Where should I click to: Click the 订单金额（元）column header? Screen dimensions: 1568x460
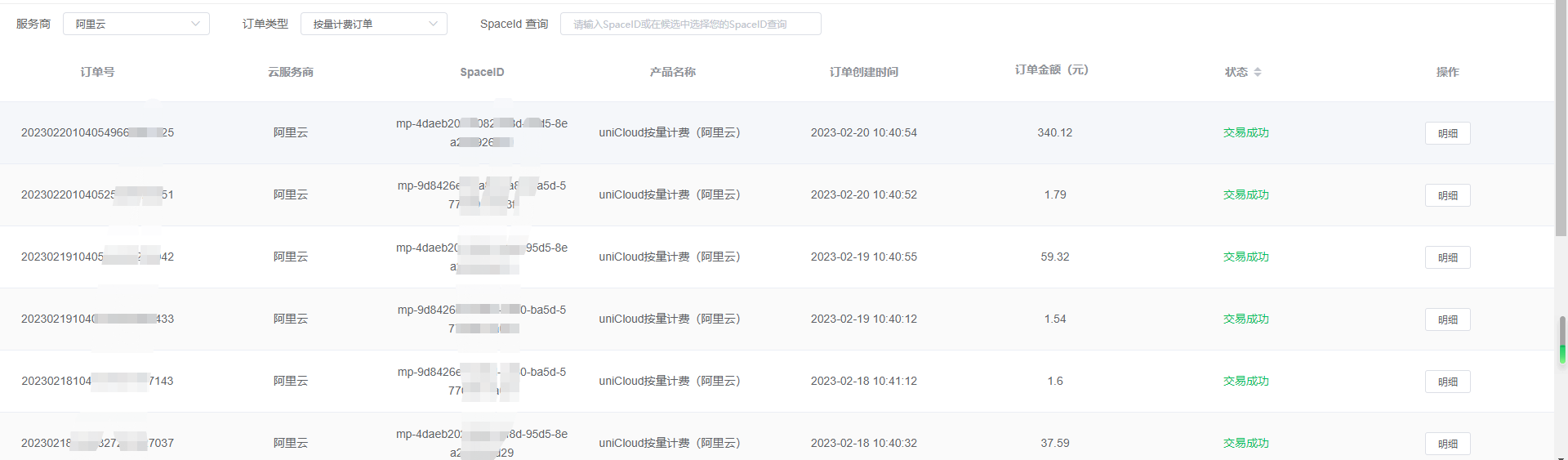pyautogui.click(x=1052, y=69)
